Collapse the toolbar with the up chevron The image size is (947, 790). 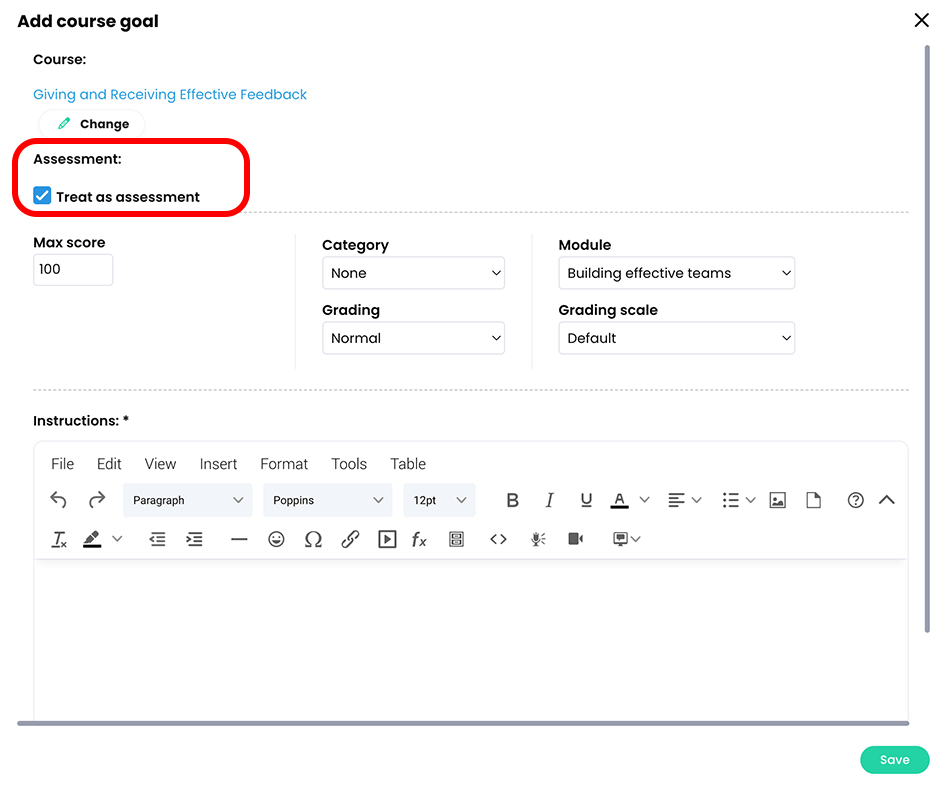click(x=887, y=500)
